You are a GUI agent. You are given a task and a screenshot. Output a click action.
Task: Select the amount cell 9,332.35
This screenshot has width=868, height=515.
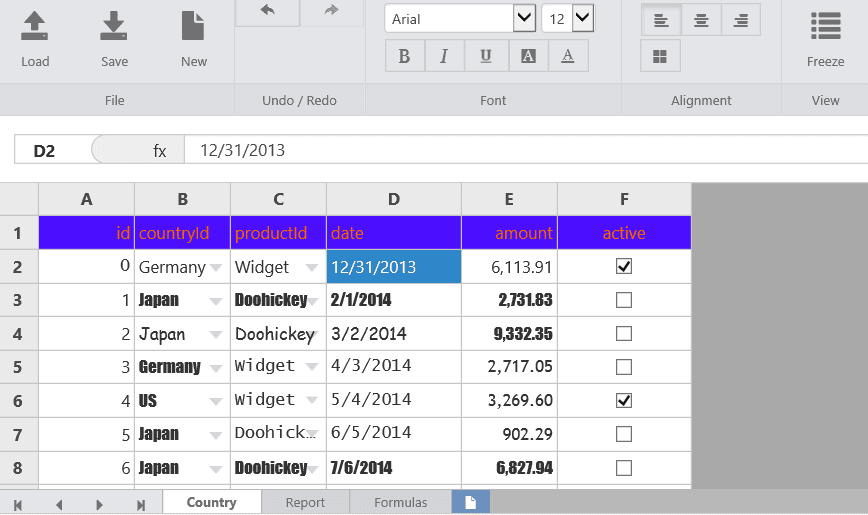tap(509, 333)
